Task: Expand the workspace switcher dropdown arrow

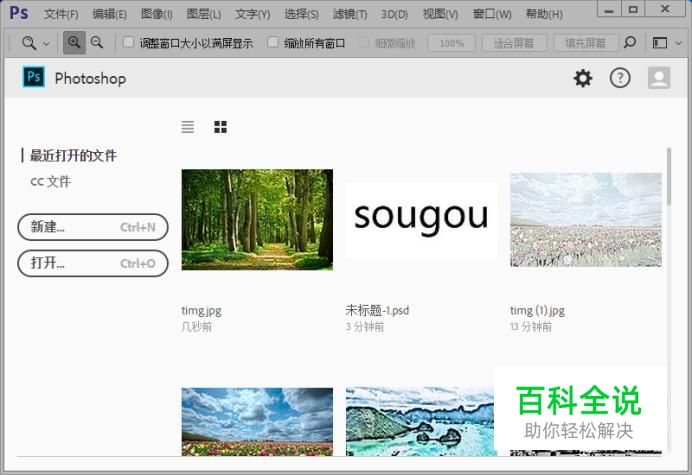Action: pyautogui.click(x=679, y=43)
